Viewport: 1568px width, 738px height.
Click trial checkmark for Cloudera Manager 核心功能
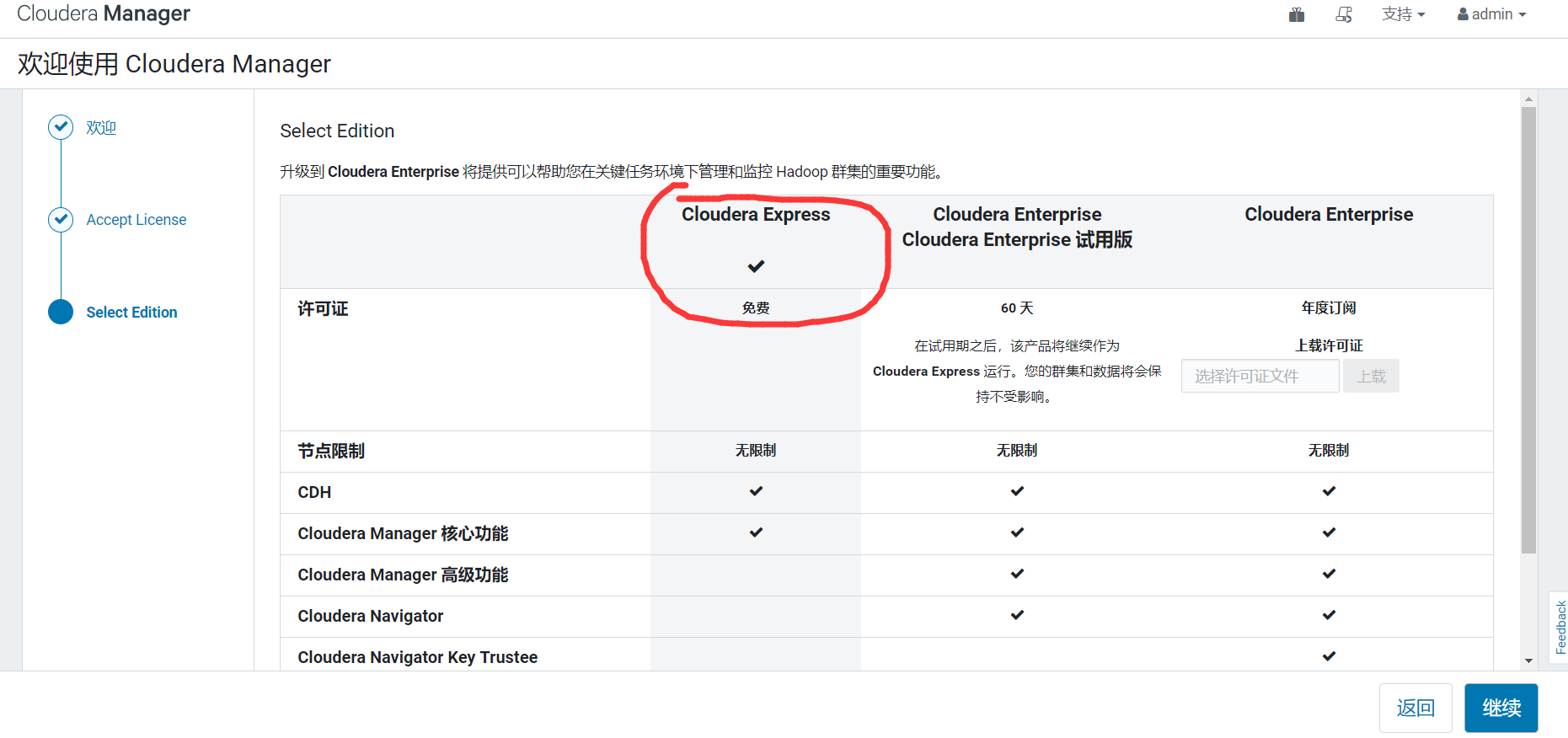click(x=1017, y=532)
